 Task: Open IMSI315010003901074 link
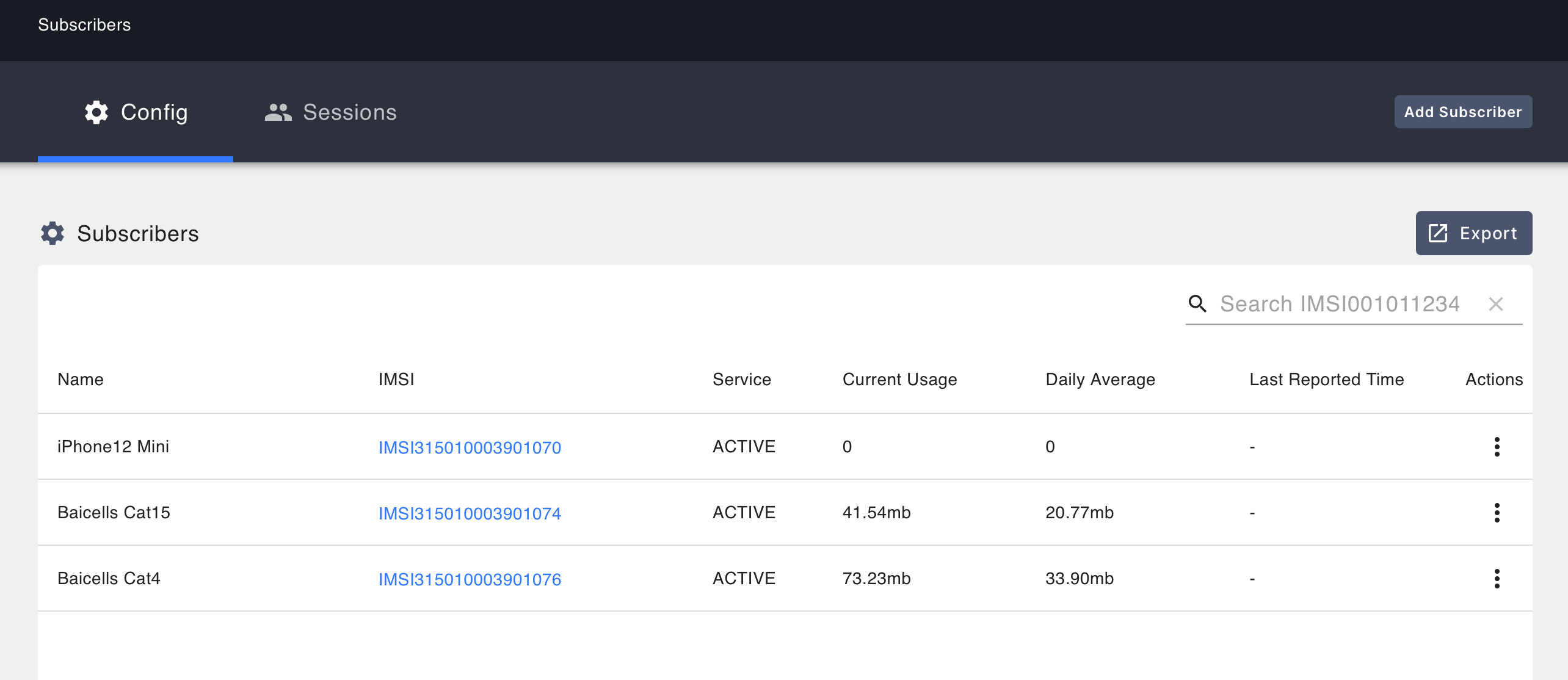point(470,513)
